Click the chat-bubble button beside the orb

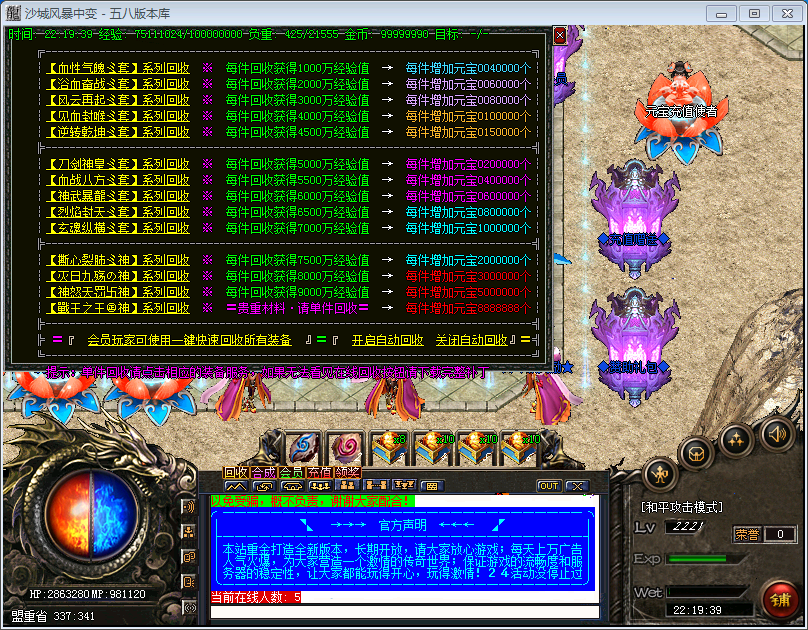pyautogui.click(x=189, y=557)
